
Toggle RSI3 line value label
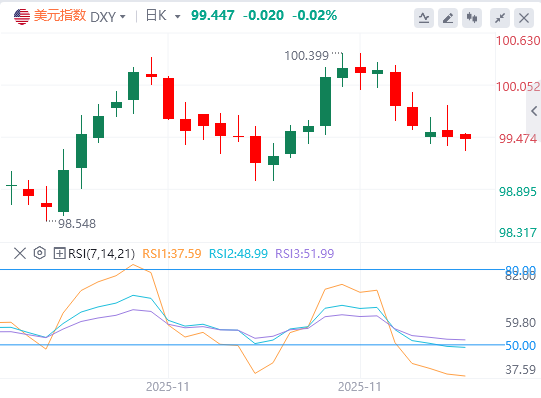tap(305, 253)
